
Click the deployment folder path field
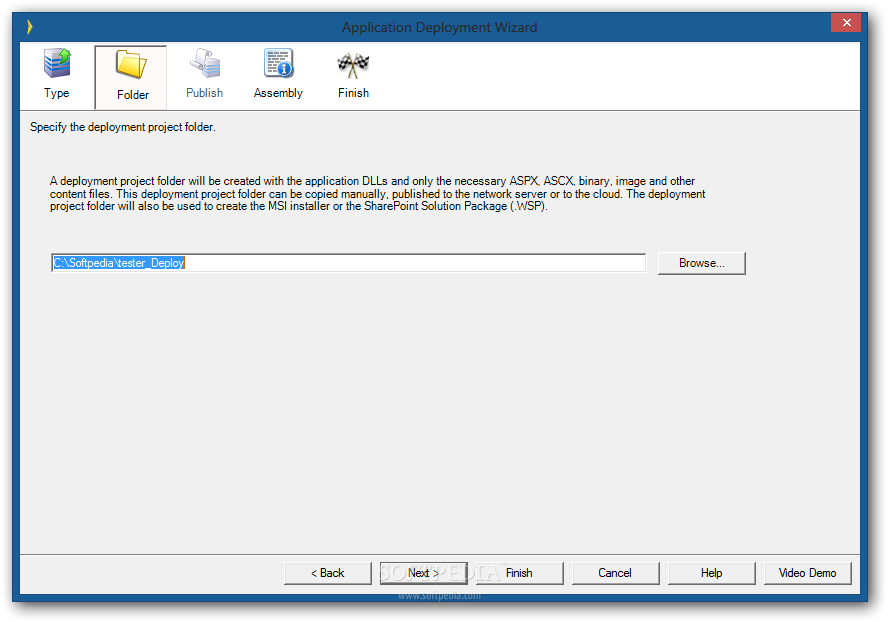348,263
